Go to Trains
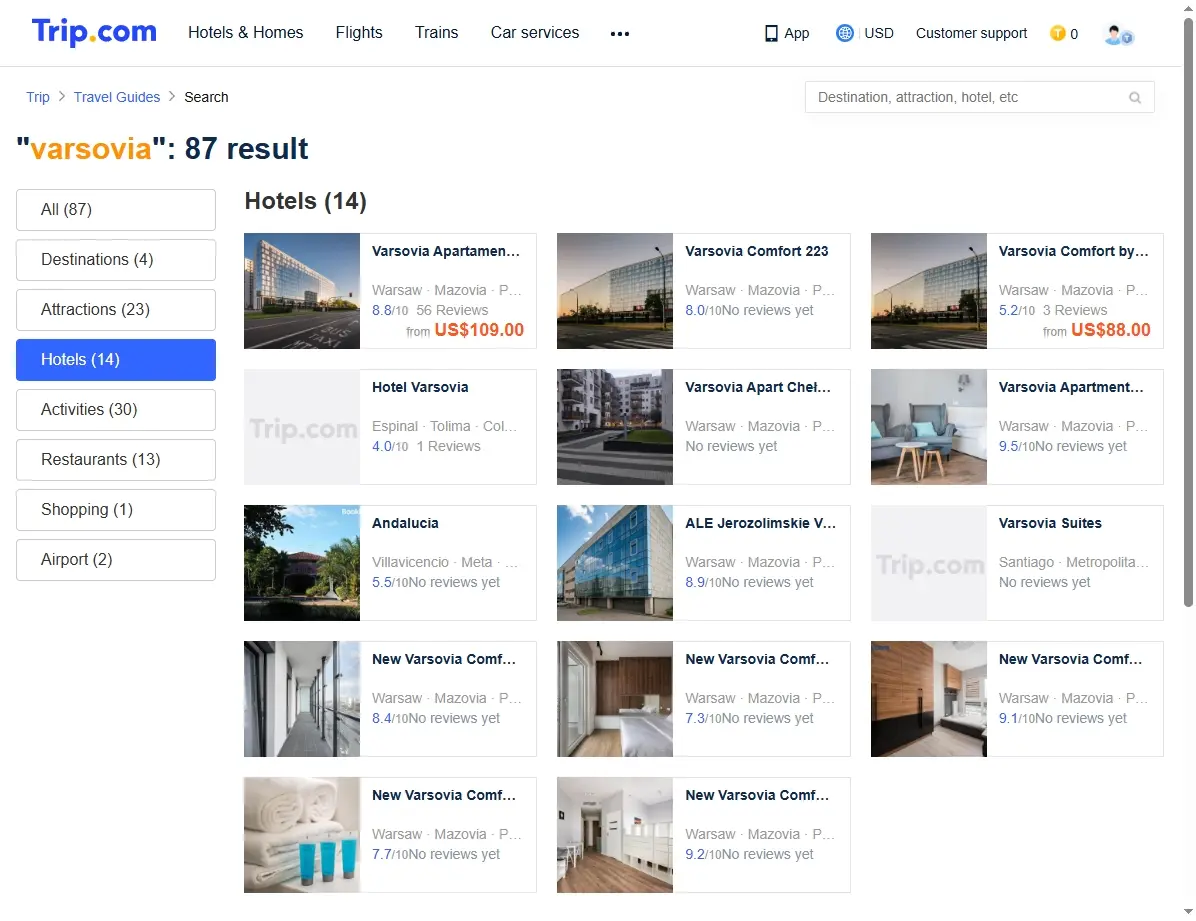 coord(436,32)
